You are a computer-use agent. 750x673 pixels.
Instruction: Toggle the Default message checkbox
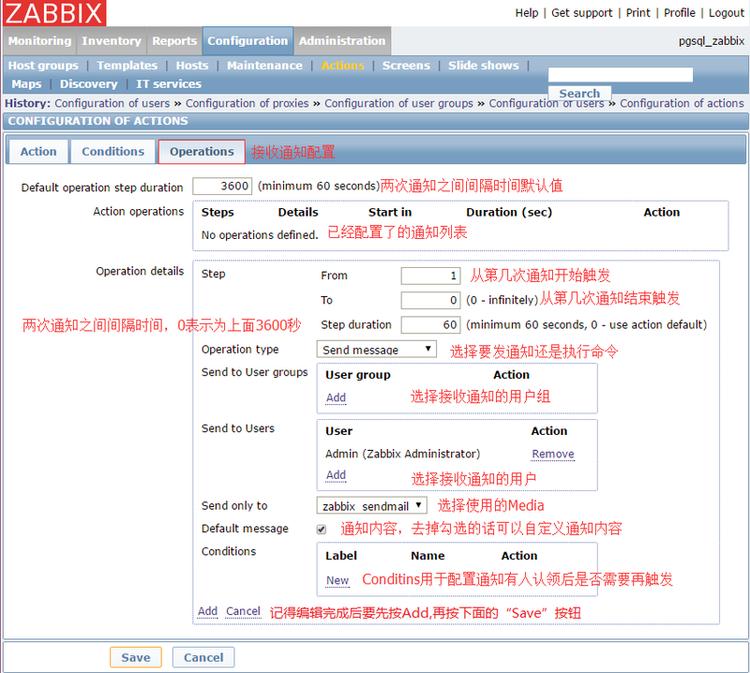tap(322, 529)
